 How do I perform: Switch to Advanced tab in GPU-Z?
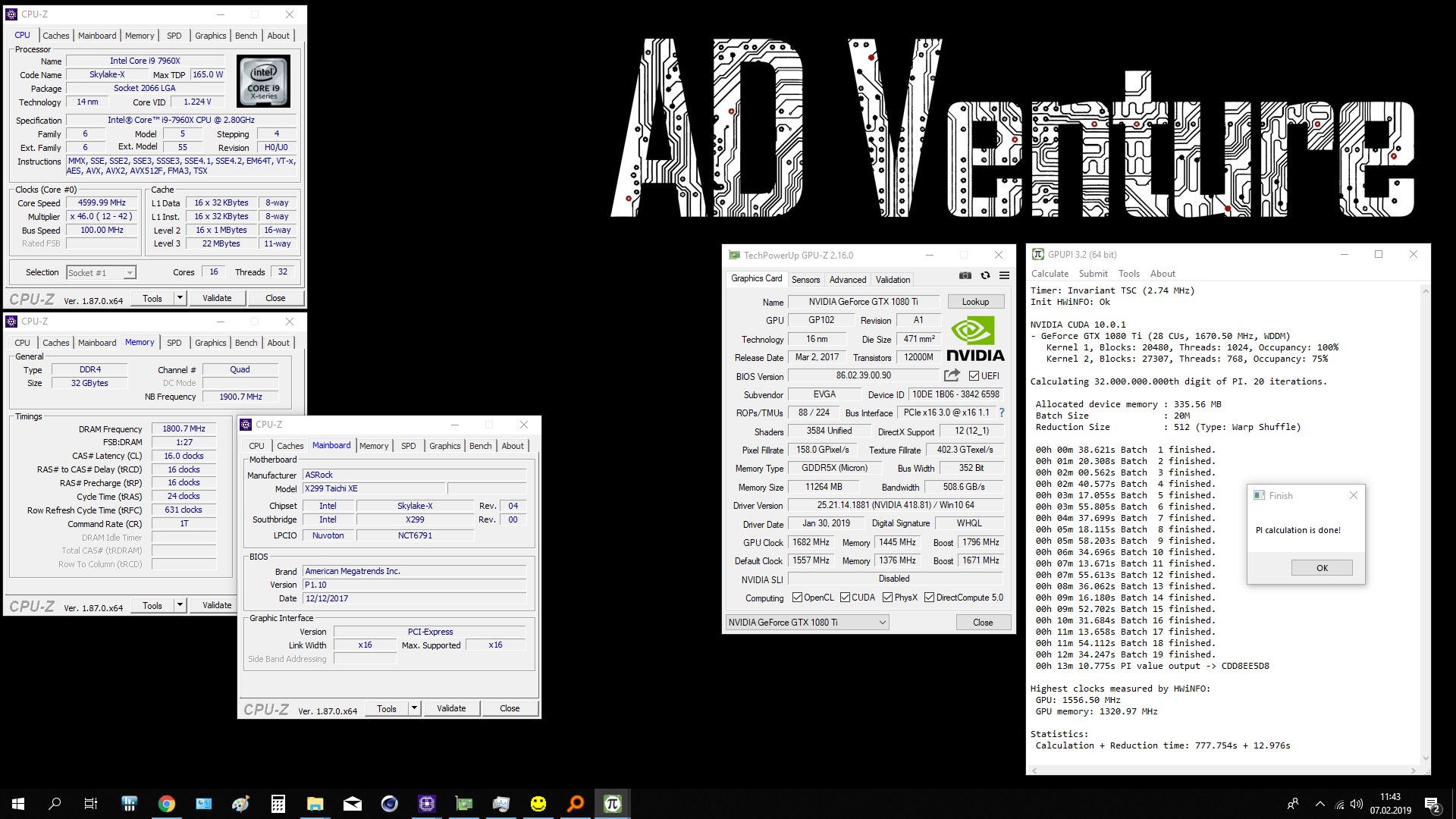(847, 279)
